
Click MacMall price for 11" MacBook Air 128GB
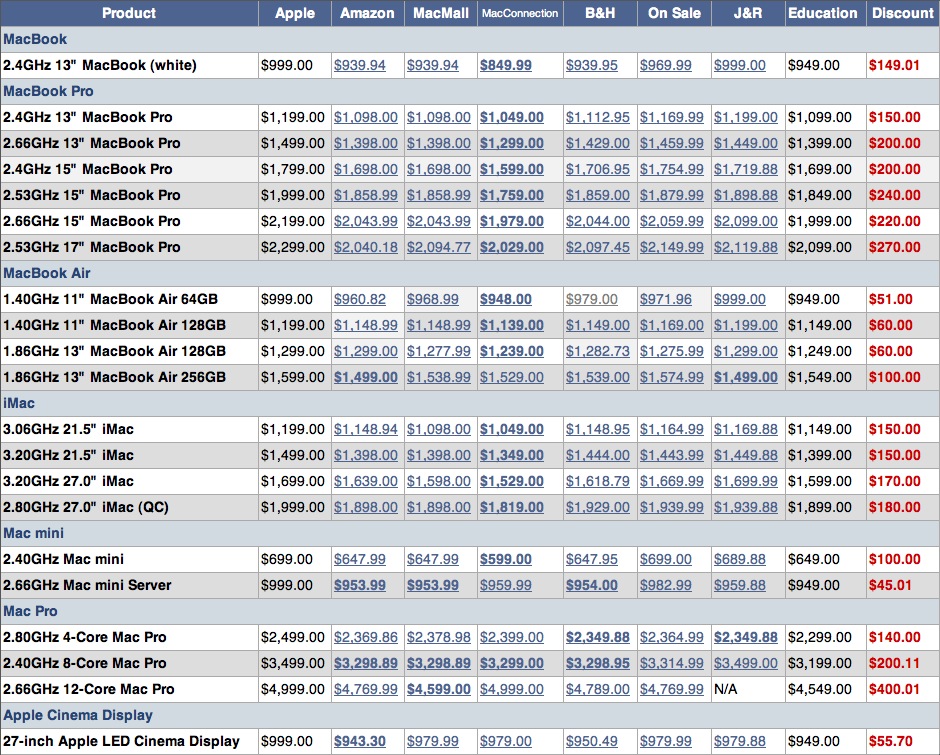(x=439, y=326)
